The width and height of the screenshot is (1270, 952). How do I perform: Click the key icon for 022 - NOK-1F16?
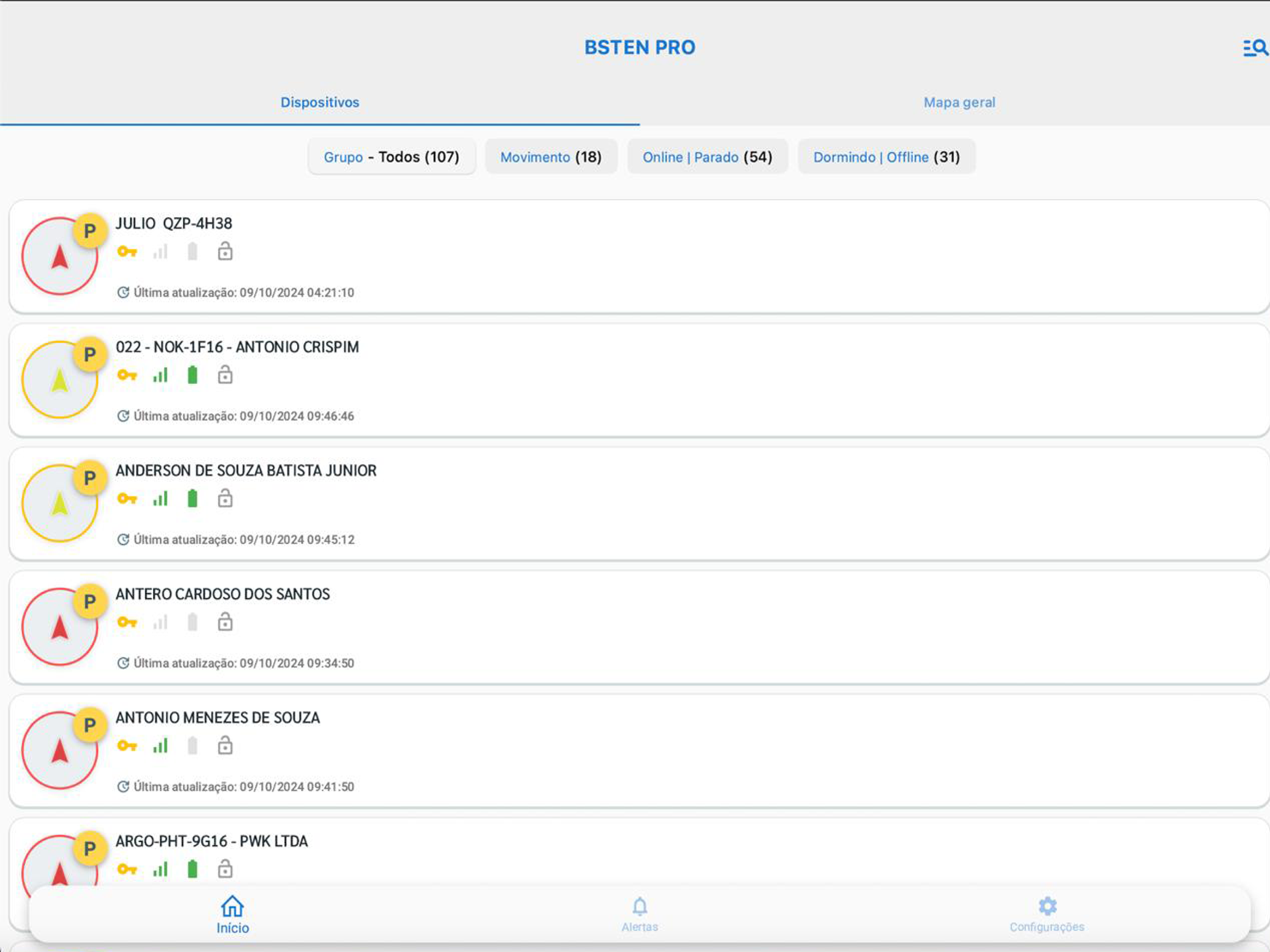click(127, 375)
